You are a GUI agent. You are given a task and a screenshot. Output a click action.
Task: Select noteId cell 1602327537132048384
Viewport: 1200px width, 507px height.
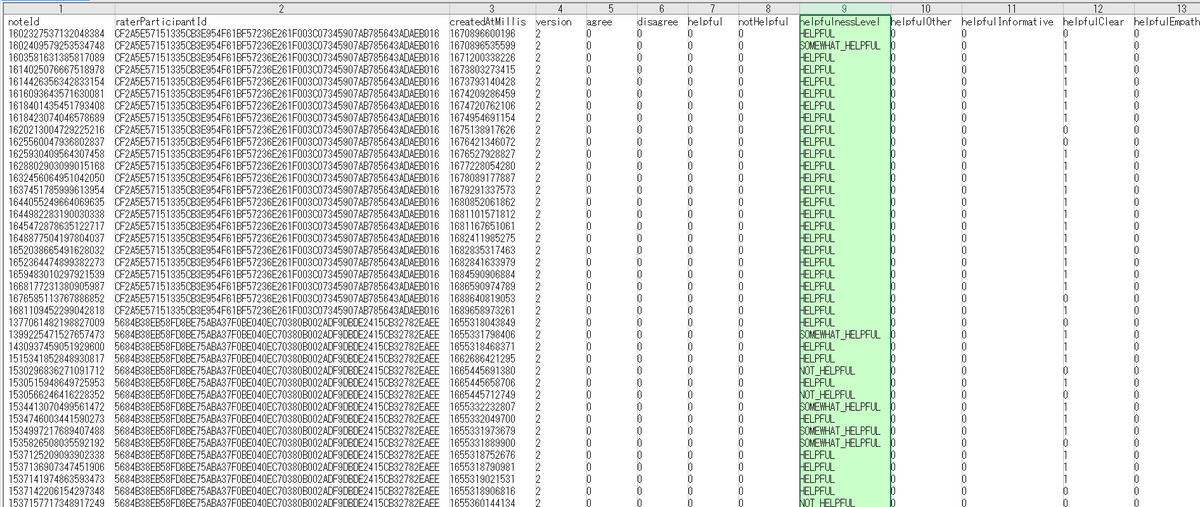click(x=57, y=33)
